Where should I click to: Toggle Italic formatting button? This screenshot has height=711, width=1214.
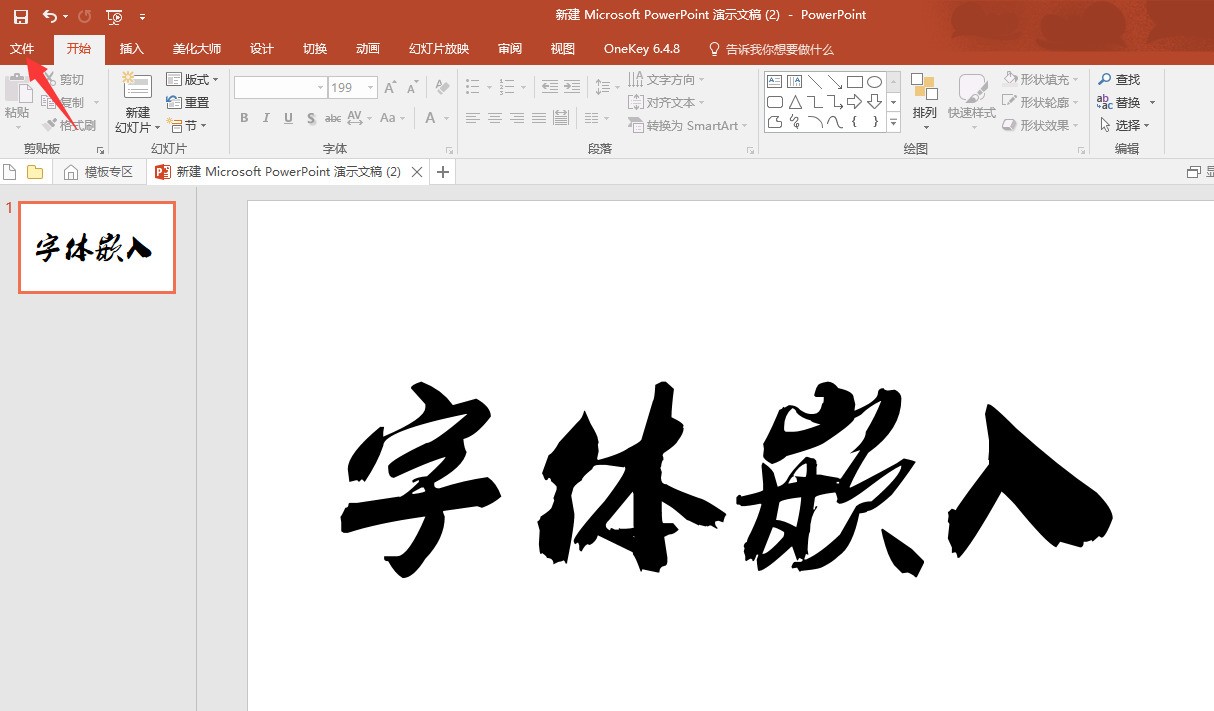[266, 118]
